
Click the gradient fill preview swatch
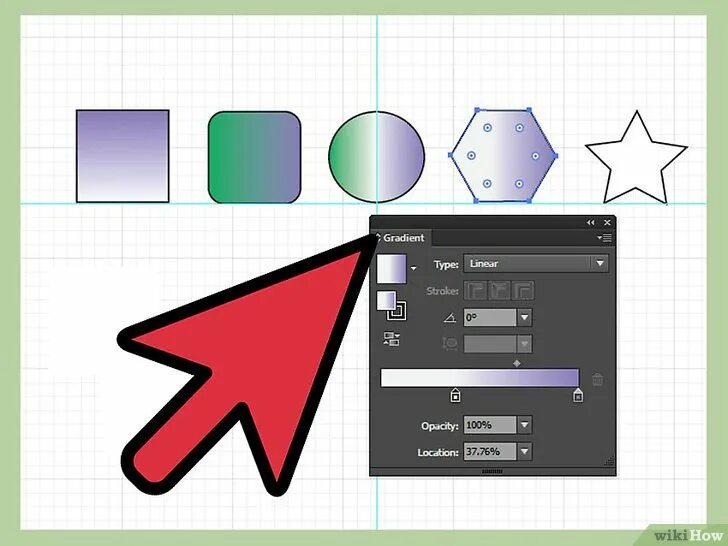point(391,269)
